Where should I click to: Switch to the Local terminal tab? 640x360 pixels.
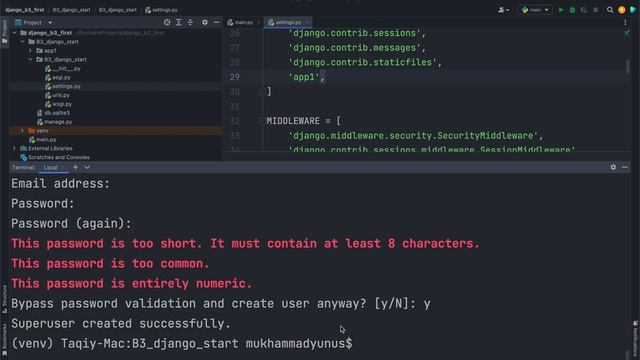pos(51,167)
